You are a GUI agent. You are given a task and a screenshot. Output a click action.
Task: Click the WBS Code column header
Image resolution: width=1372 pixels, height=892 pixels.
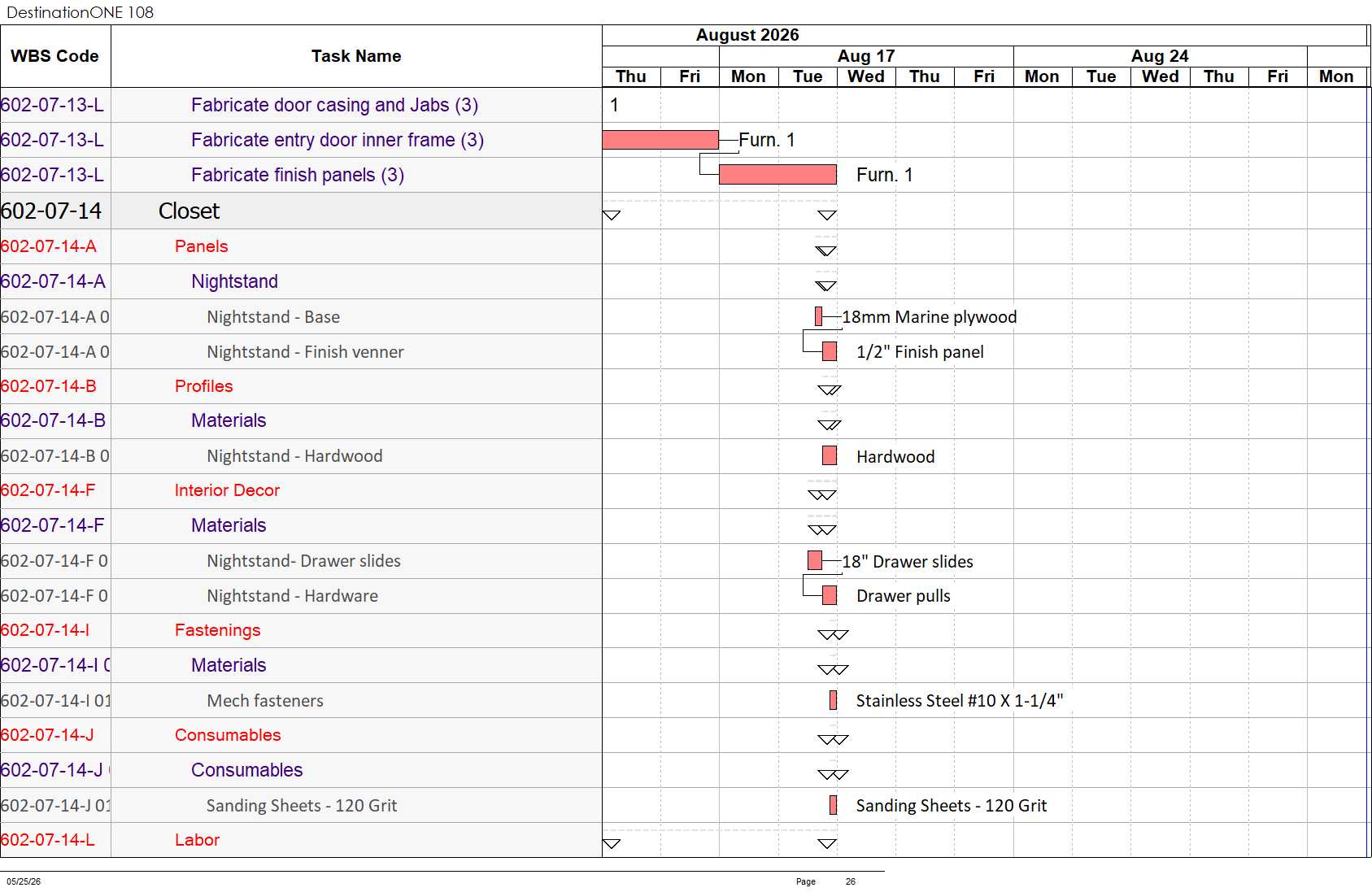[x=54, y=56]
